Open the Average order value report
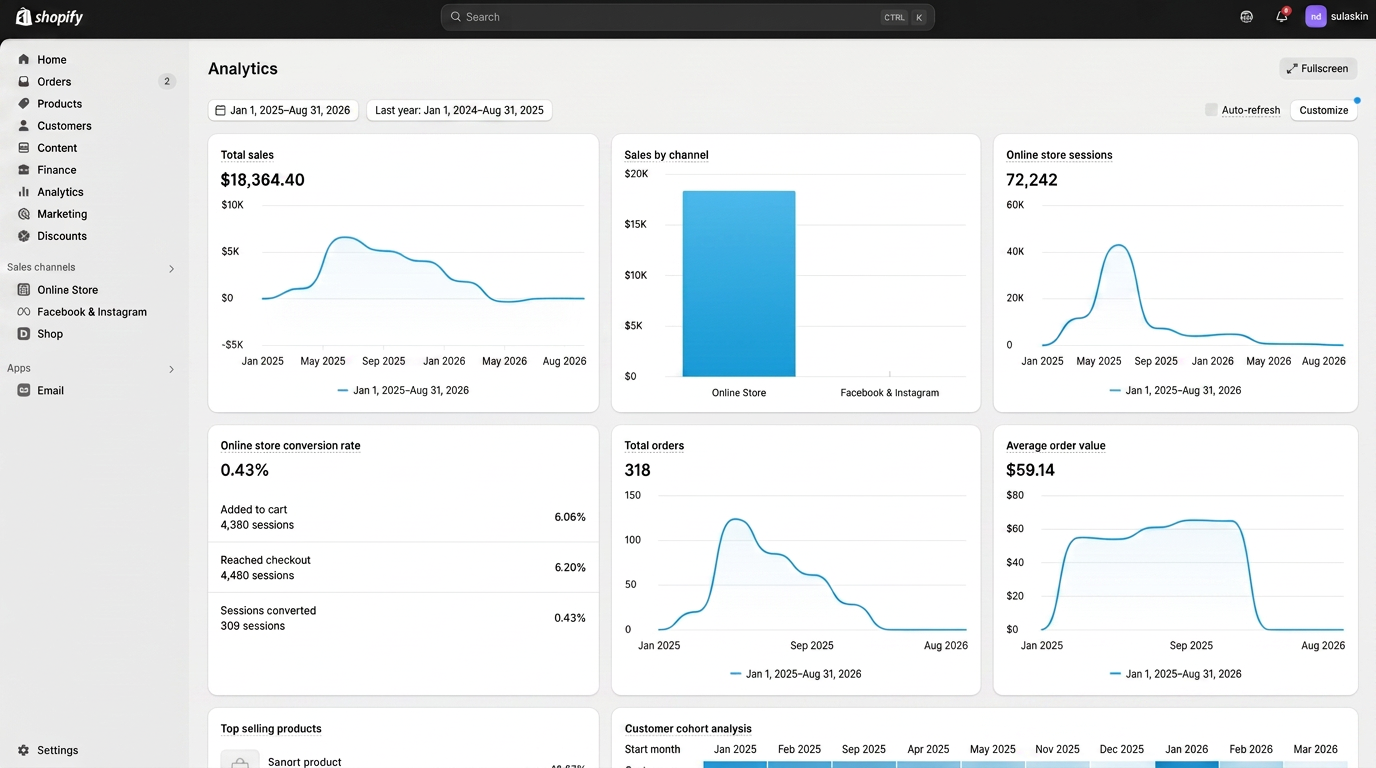Viewport: 1376px width, 768px height. click(x=1056, y=446)
